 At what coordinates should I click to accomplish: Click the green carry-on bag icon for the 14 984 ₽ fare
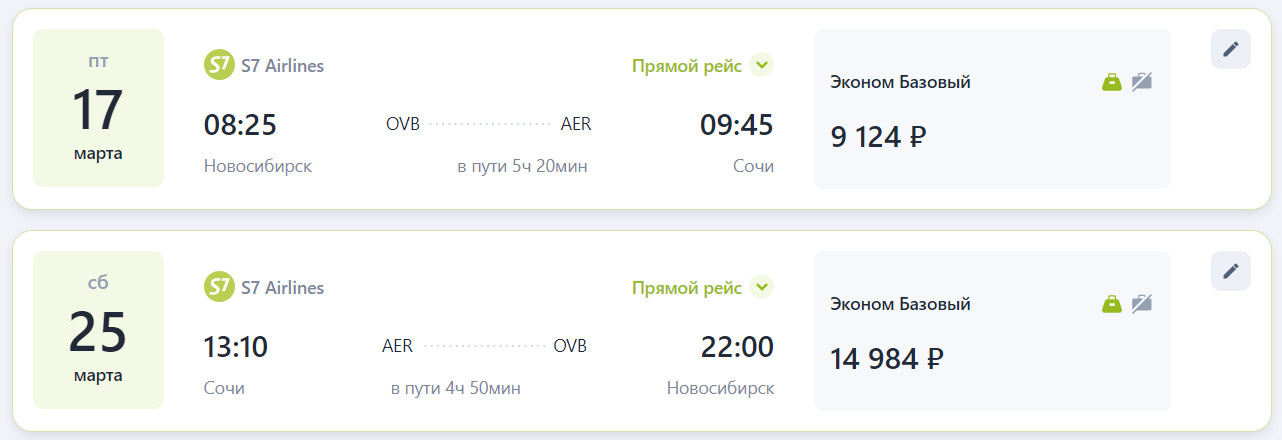point(1112,304)
